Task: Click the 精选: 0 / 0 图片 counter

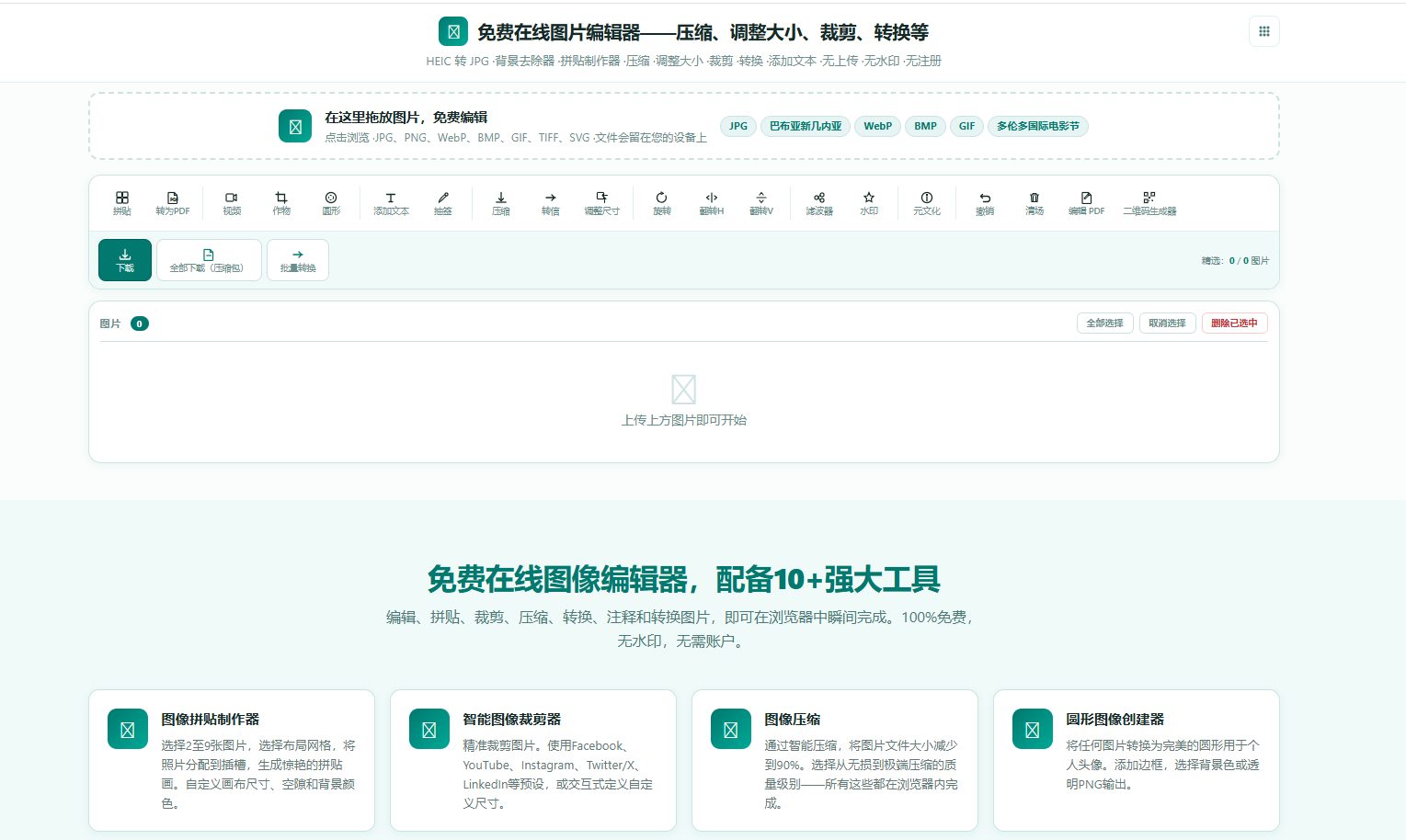Action: [1235, 261]
